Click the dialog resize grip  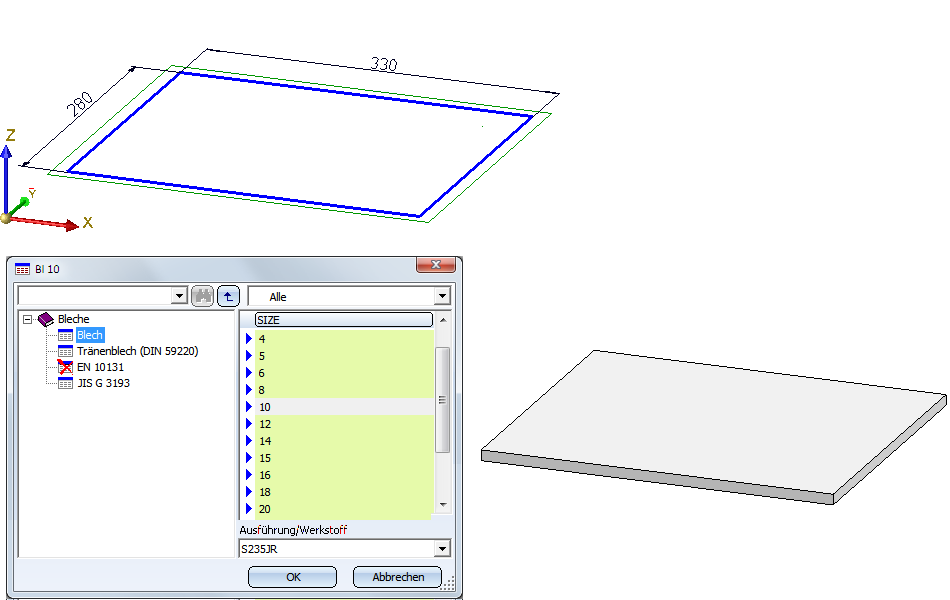(x=448, y=584)
